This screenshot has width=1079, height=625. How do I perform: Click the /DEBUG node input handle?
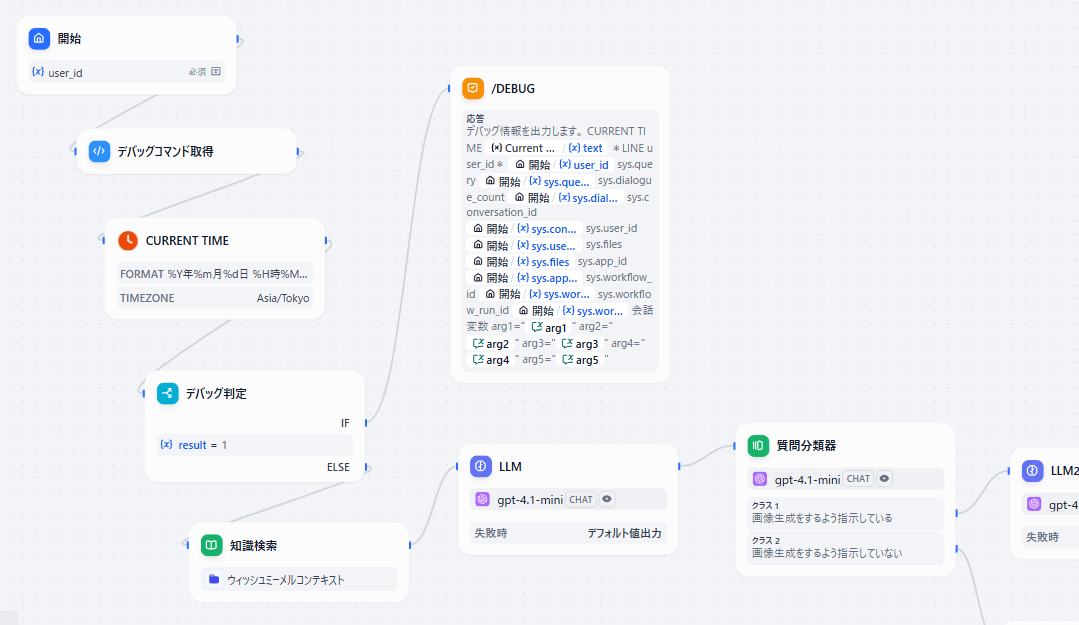coord(449,88)
